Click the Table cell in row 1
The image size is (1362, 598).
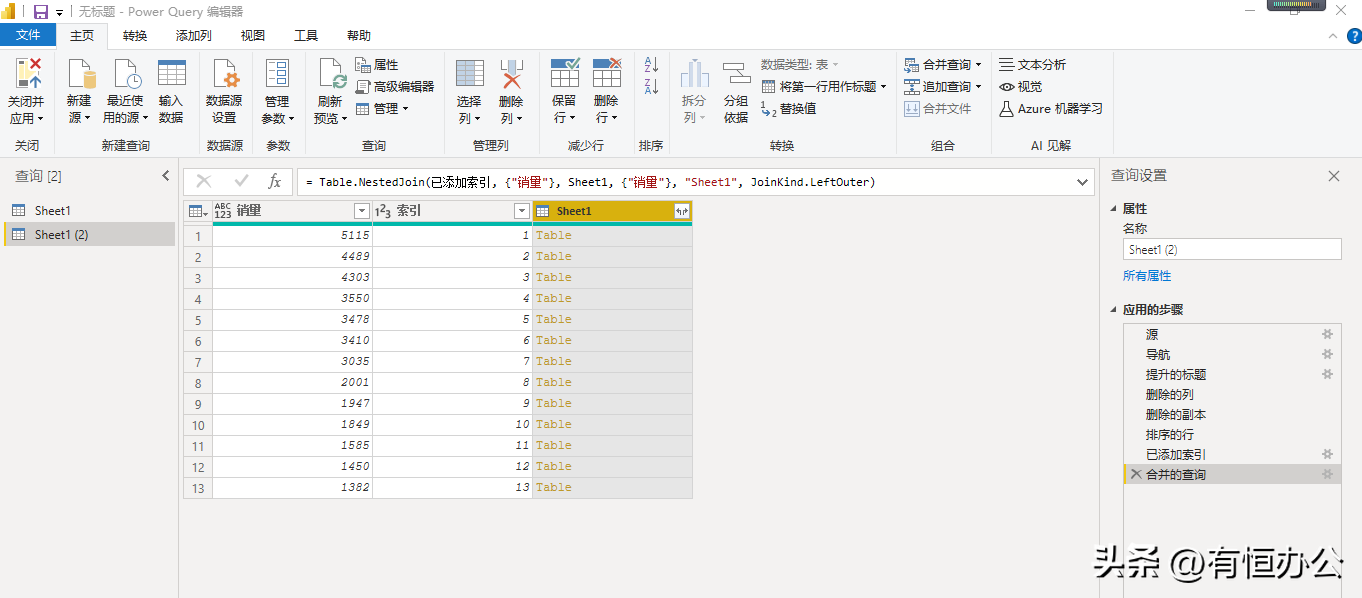click(612, 236)
